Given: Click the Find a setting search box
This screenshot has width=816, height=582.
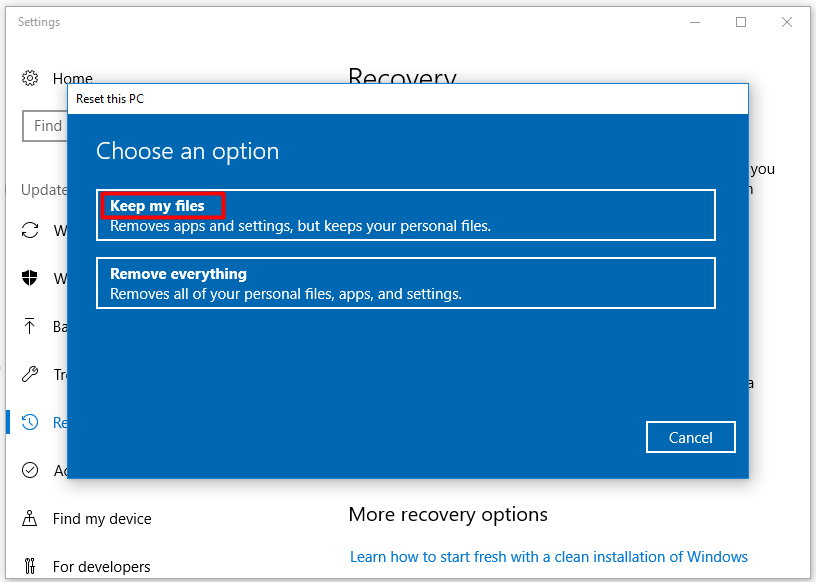Looking at the screenshot, I should pos(46,126).
